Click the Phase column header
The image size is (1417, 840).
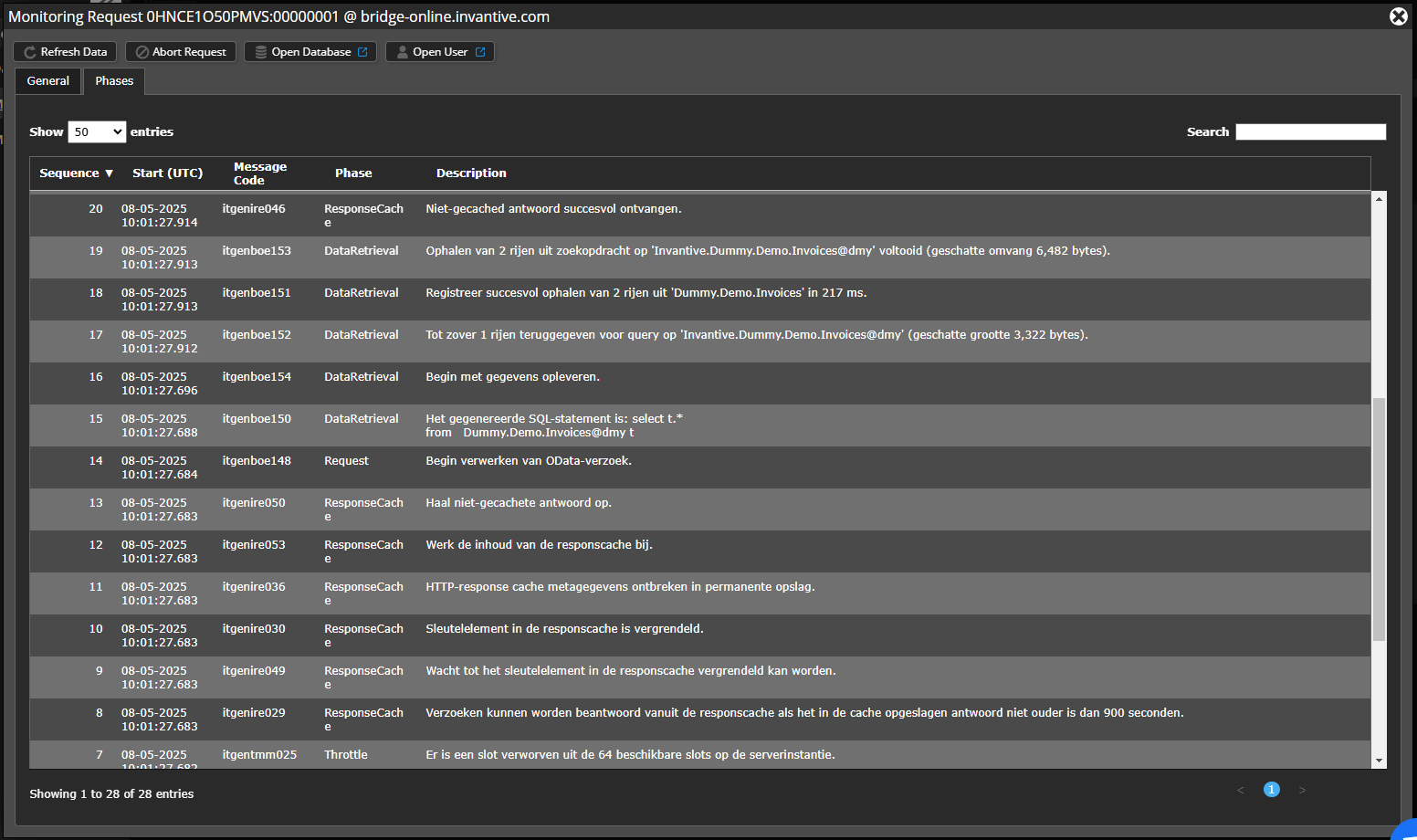pyautogui.click(x=353, y=173)
